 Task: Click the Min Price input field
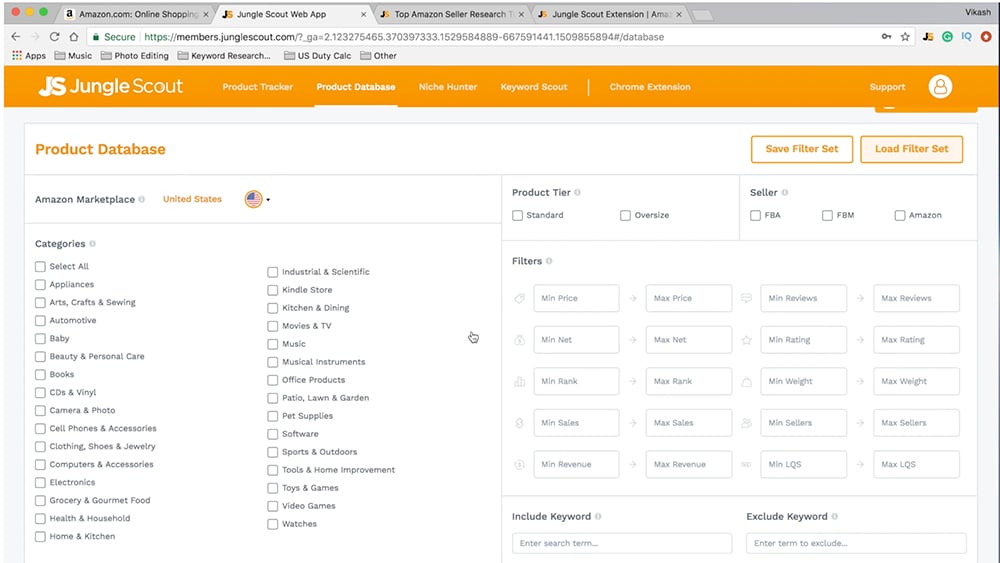pyautogui.click(x=577, y=298)
